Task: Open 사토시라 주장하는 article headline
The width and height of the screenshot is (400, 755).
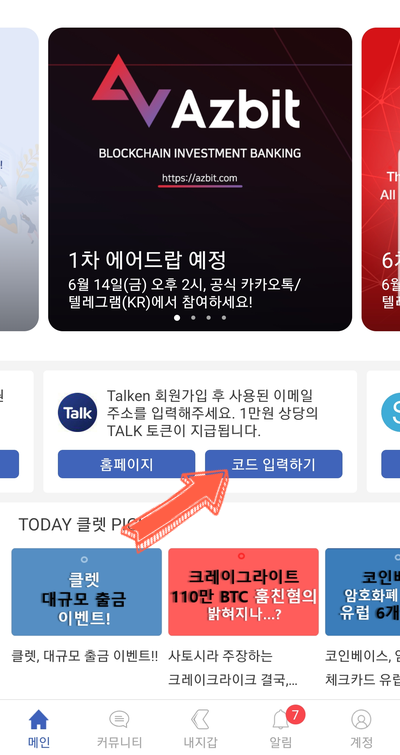Action: coord(220,655)
